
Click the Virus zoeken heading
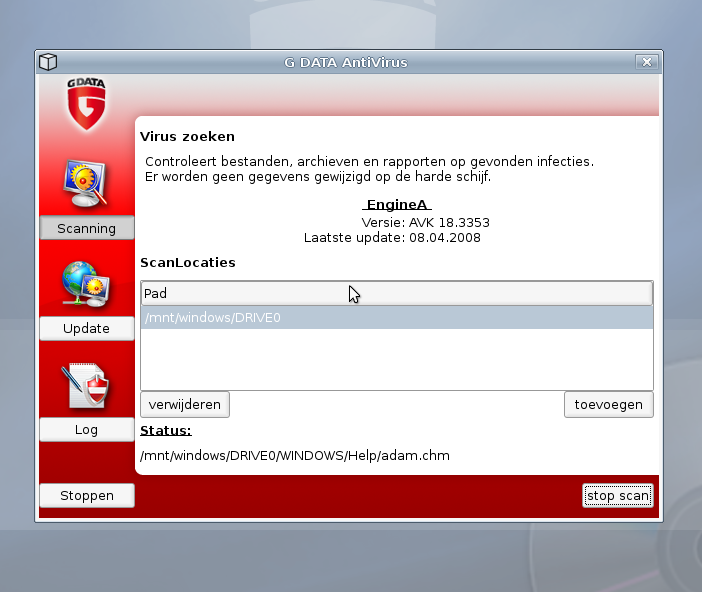tap(187, 136)
